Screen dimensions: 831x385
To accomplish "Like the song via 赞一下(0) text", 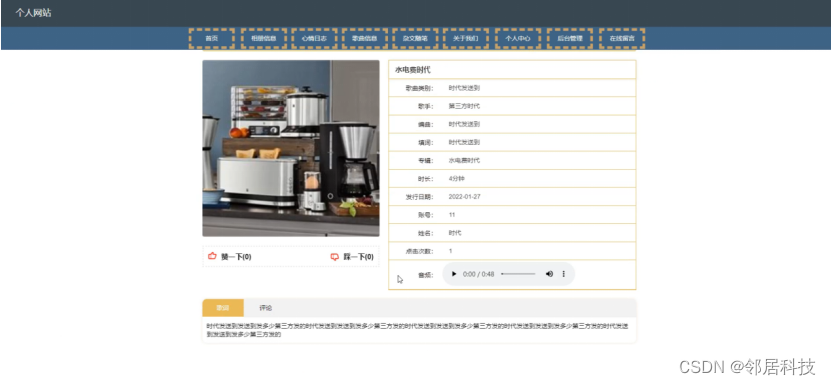I will 236,257.
